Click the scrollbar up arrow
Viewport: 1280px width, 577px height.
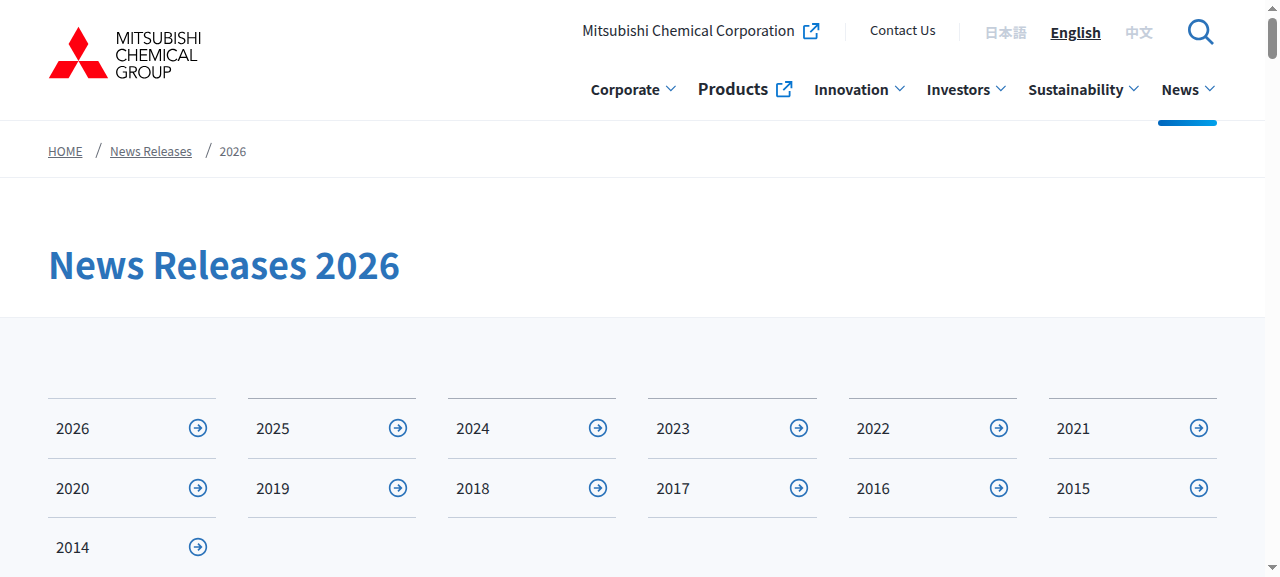tap(1273, 8)
